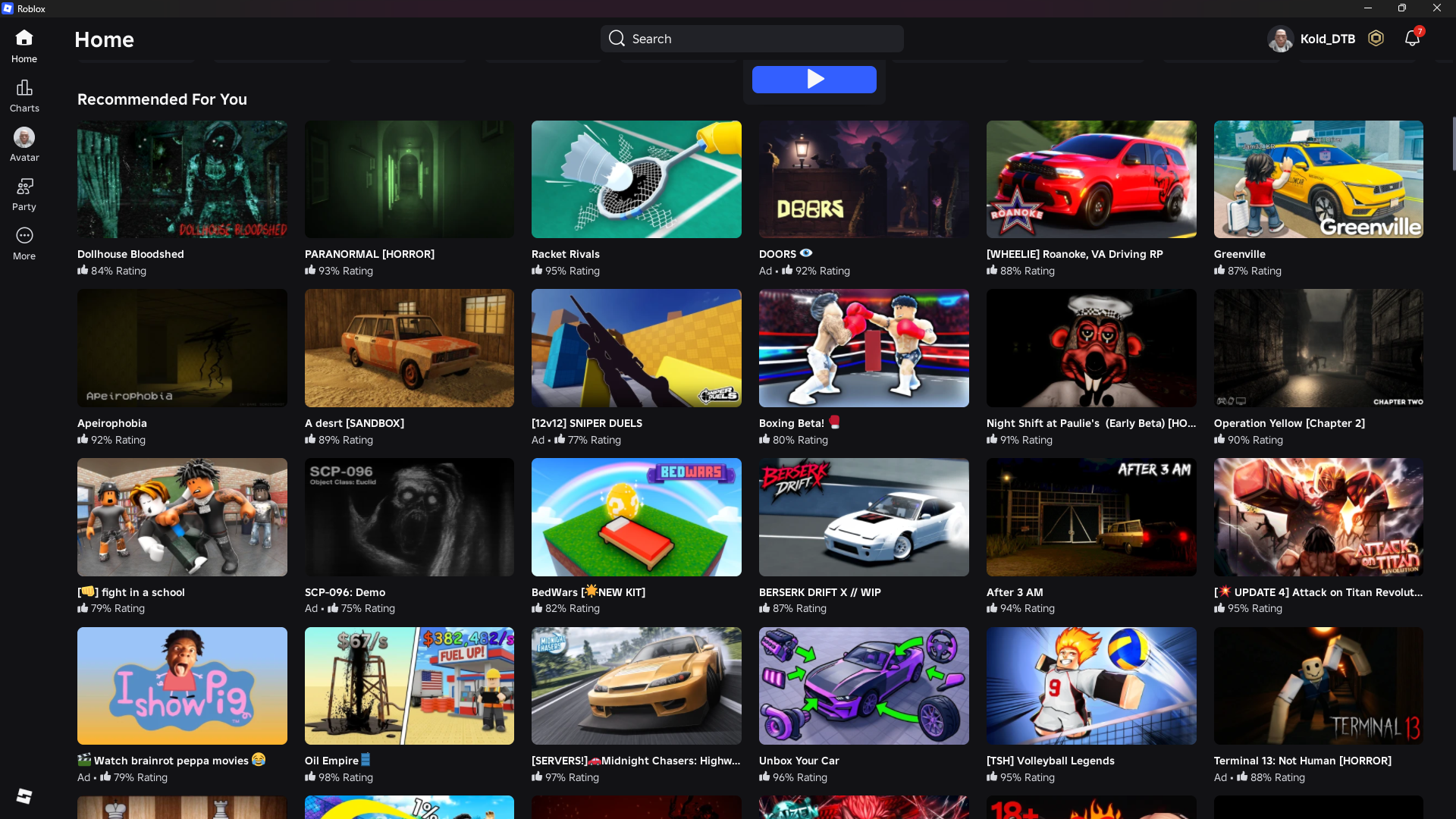Open the Kold_DTB username link
1456x819 pixels.
pos(1327,39)
